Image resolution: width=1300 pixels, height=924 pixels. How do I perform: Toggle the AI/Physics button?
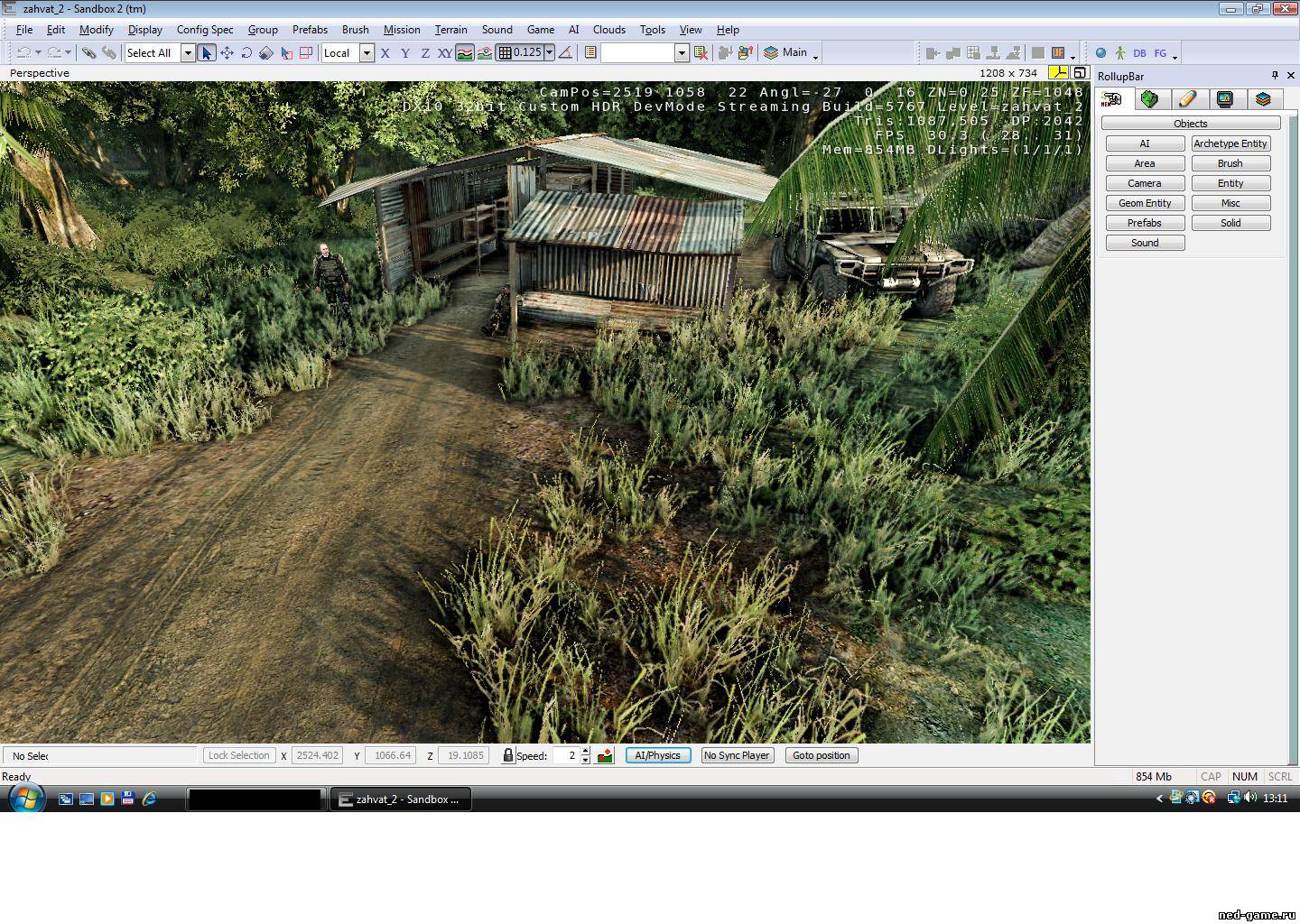coord(658,755)
